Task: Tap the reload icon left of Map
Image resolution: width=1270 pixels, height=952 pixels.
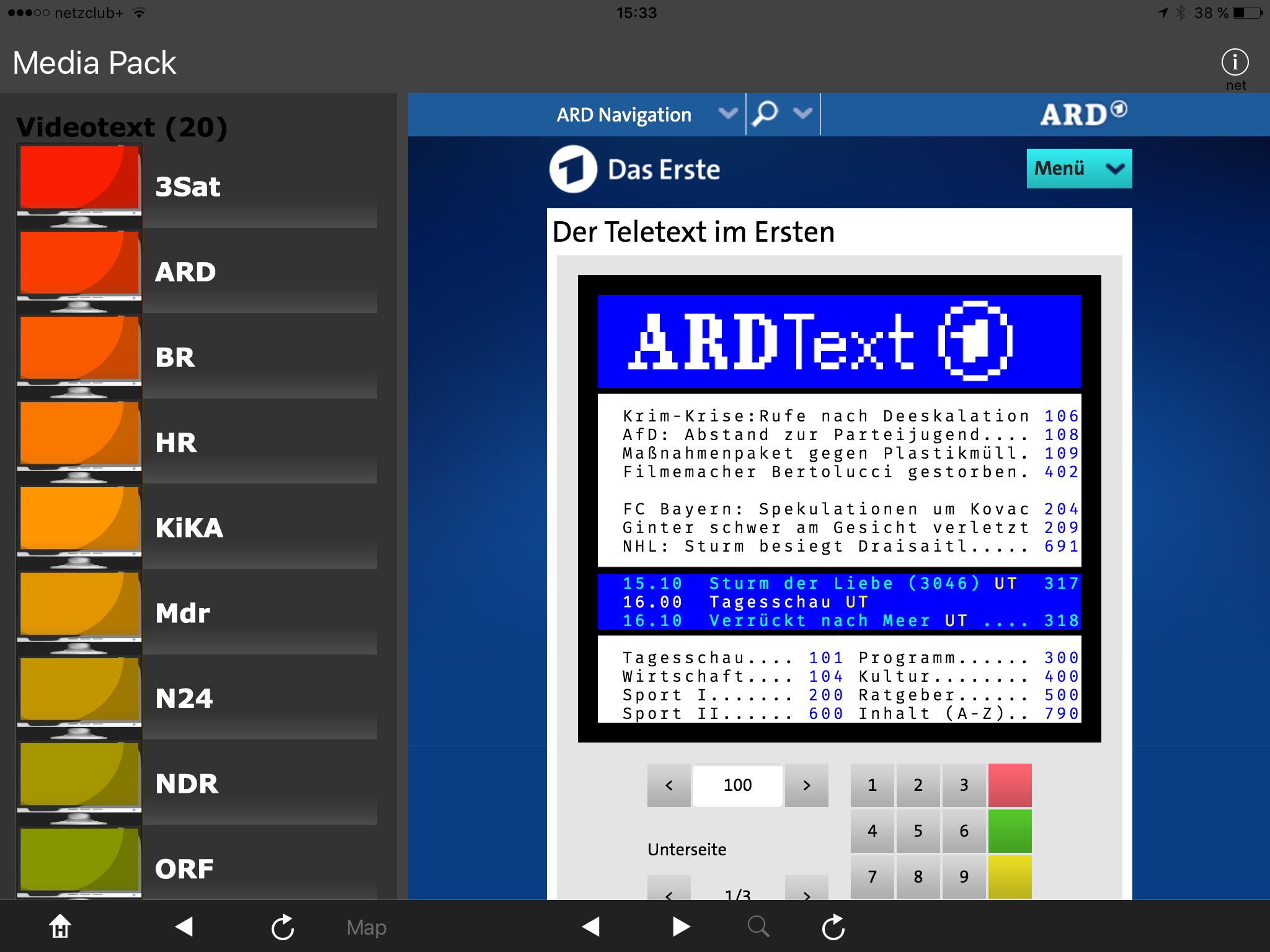Action: coord(283,927)
